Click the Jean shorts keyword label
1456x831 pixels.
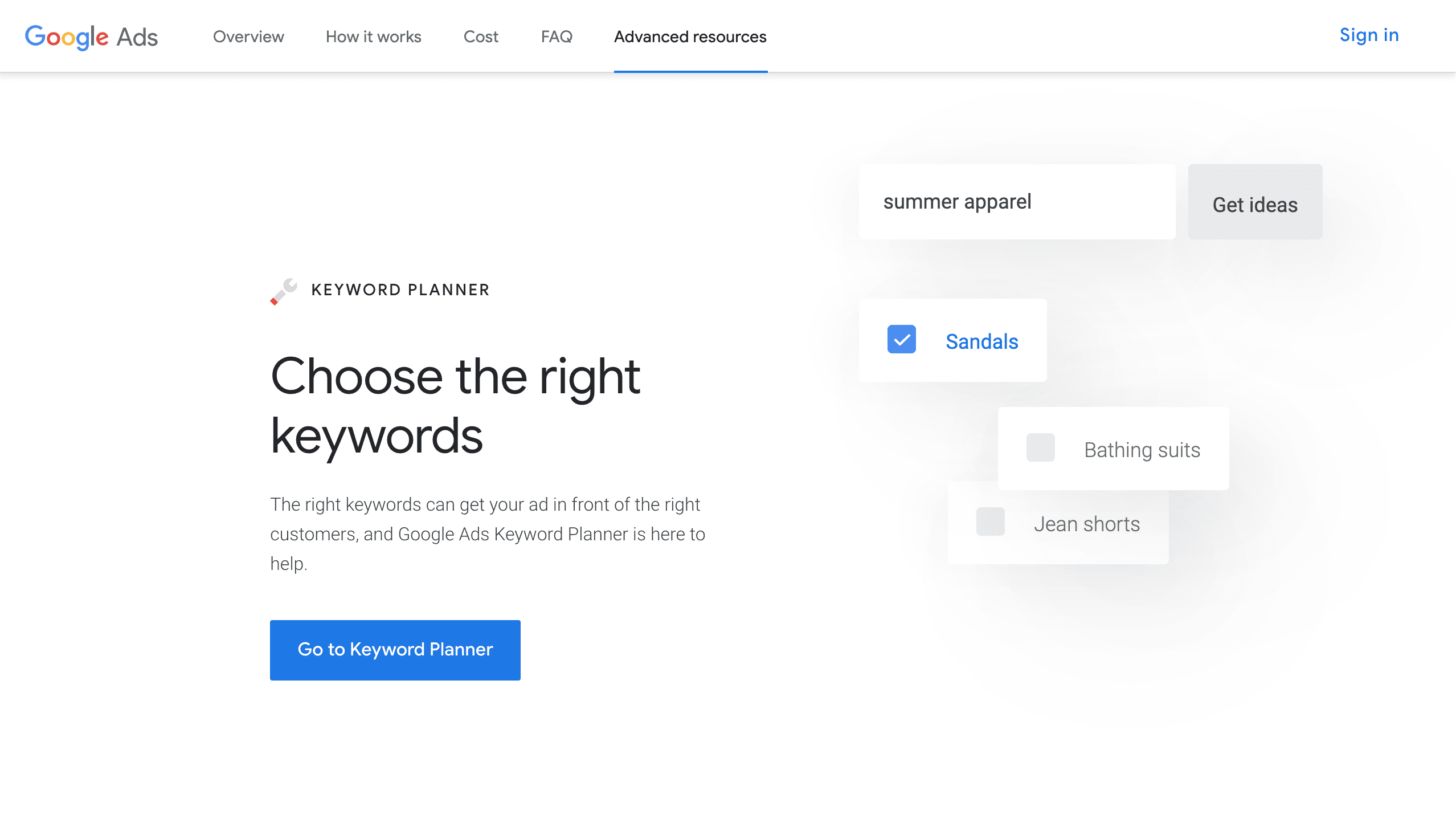coord(1086,524)
